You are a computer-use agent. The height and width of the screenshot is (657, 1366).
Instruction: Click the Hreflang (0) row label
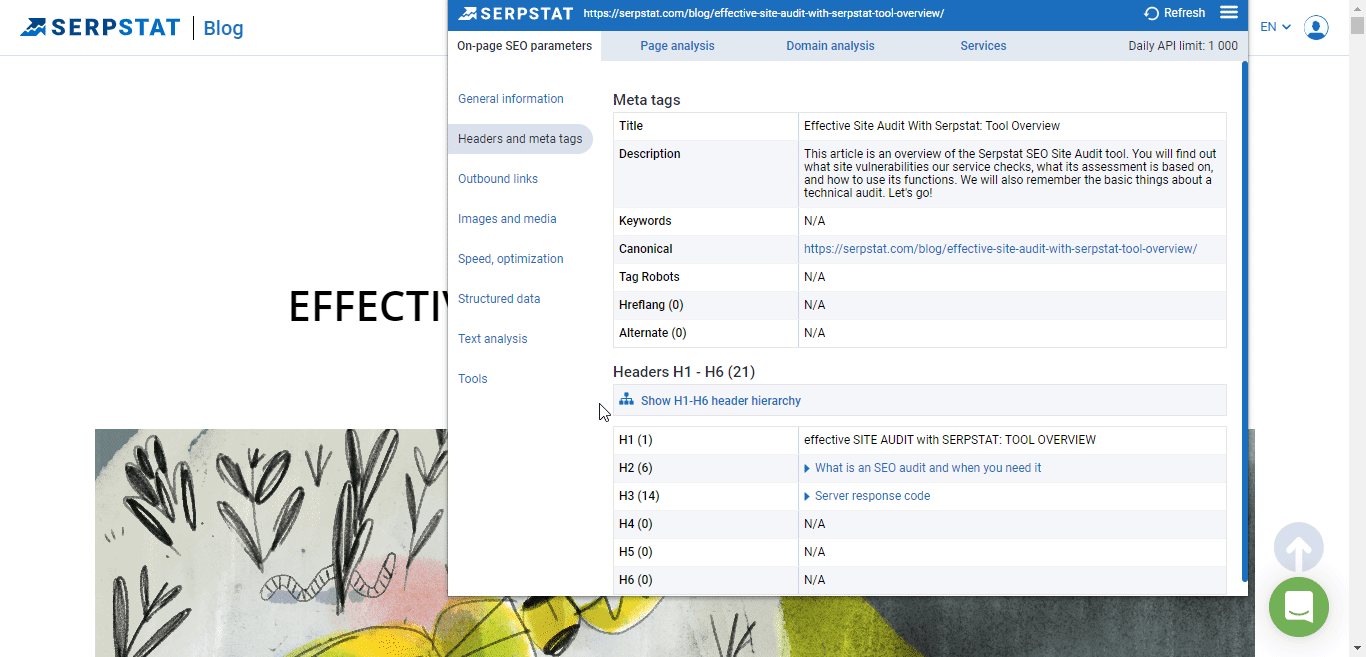651,305
